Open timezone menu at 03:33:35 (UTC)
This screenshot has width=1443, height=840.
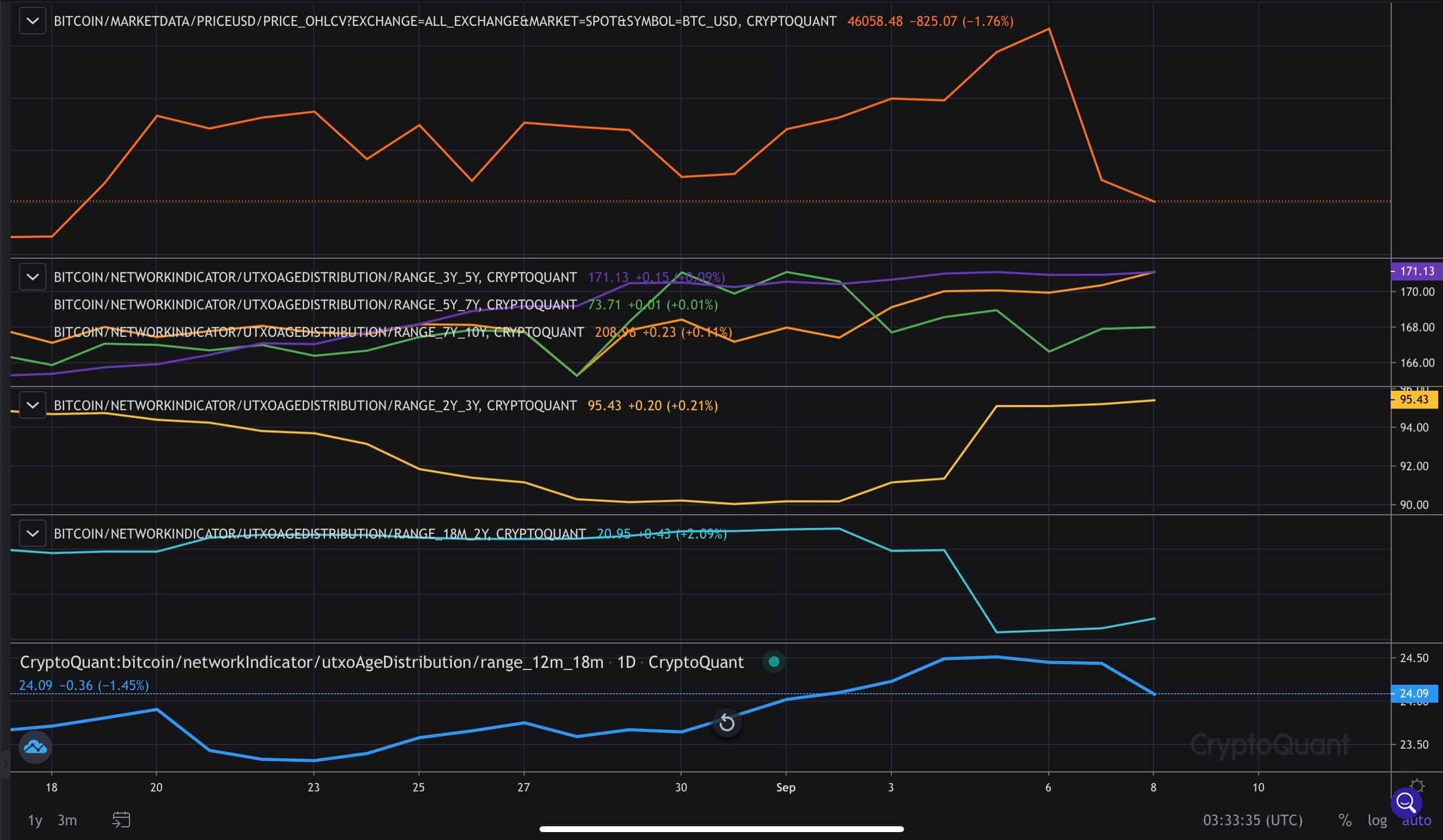(x=1253, y=820)
